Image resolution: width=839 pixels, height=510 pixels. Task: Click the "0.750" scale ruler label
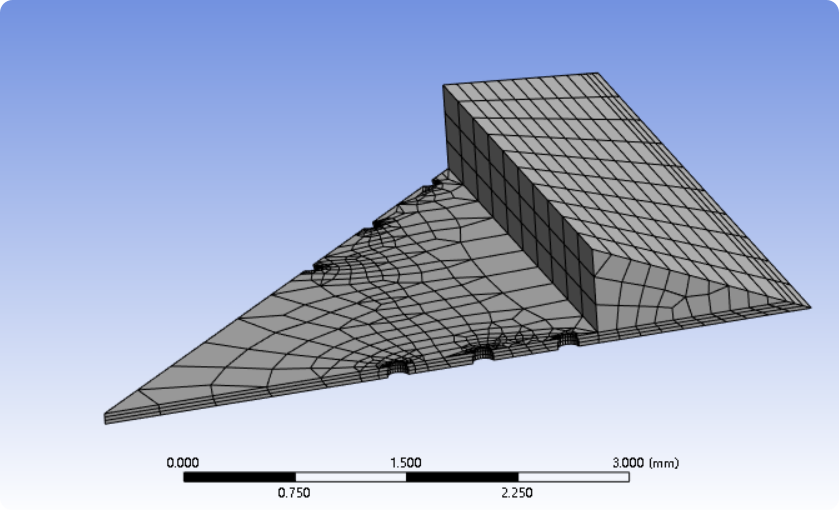pos(294,493)
